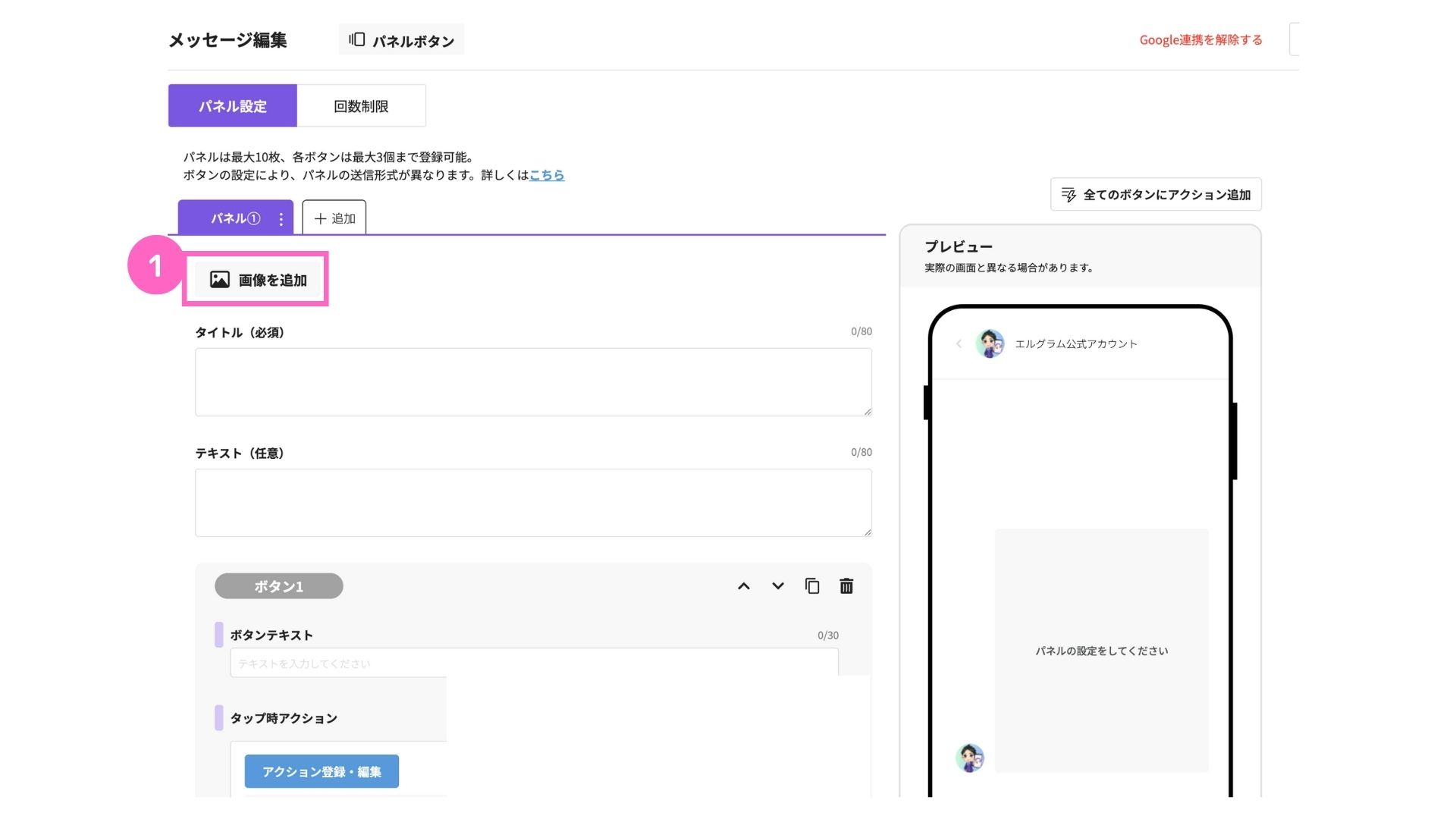Click 全てのボタンにアクション追加 button
This screenshot has height=819, width=1456.
pos(1156,195)
